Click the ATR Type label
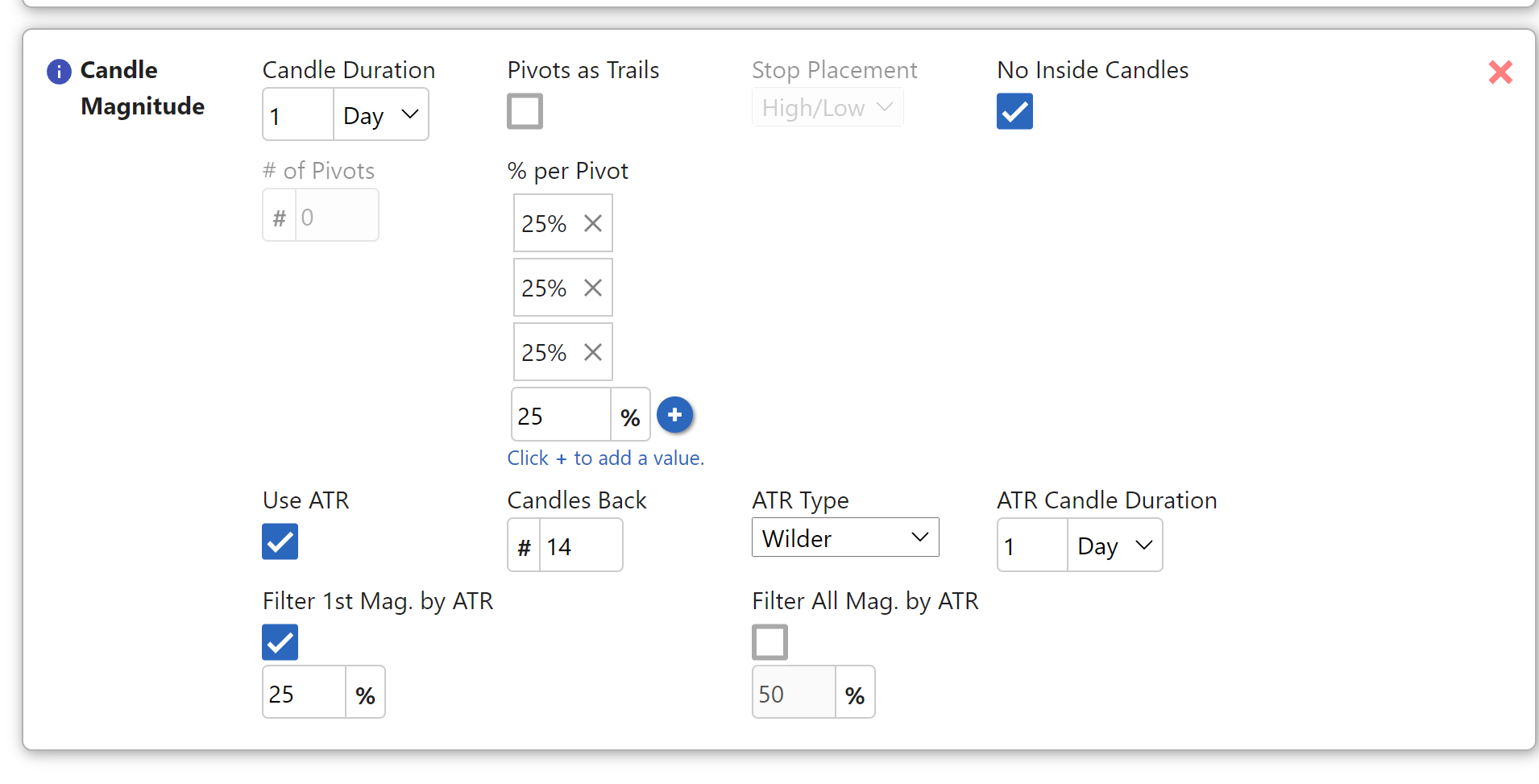The height and width of the screenshot is (784, 1539). (x=801, y=500)
